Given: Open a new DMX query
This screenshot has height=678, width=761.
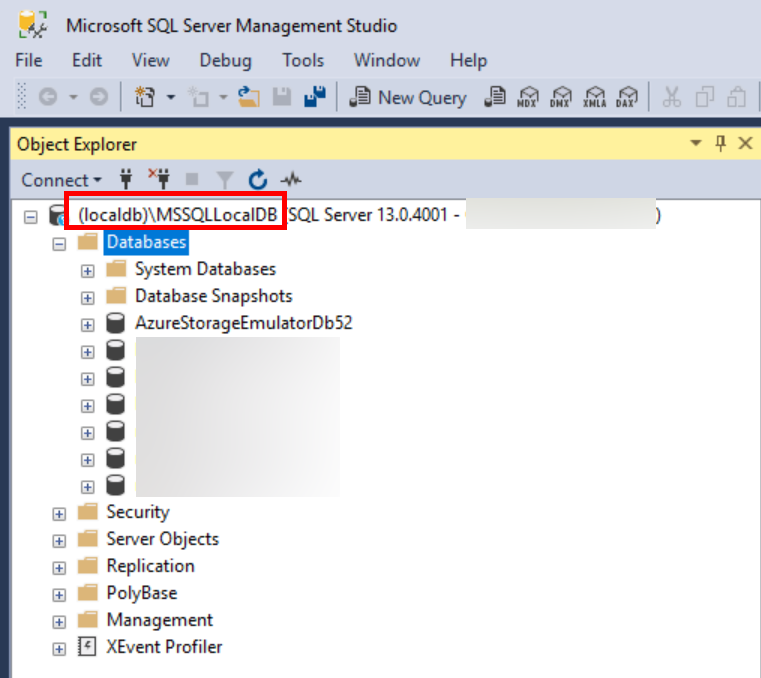Looking at the screenshot, I should [x=561, y=97].
